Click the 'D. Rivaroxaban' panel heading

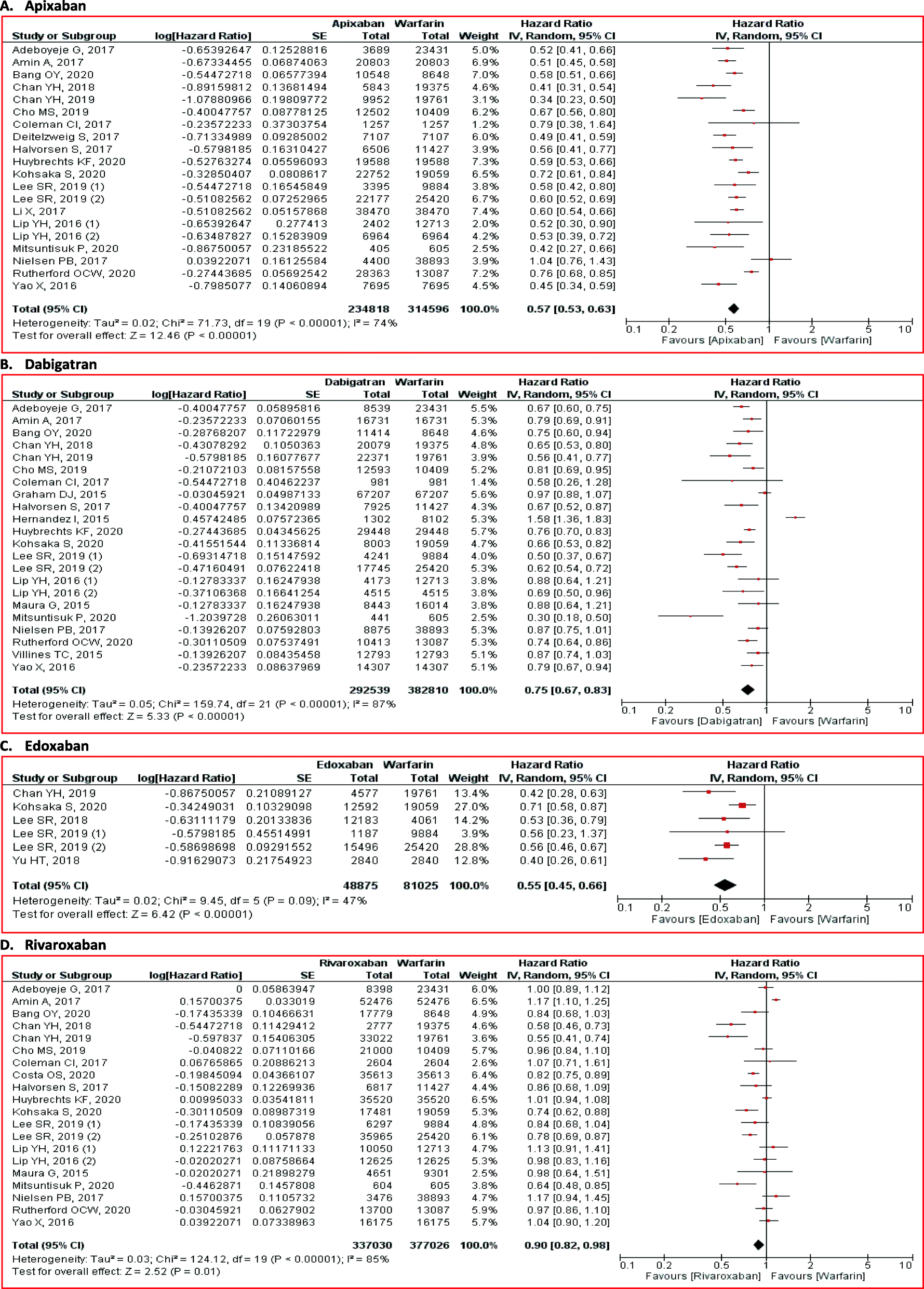click(53, 945)
